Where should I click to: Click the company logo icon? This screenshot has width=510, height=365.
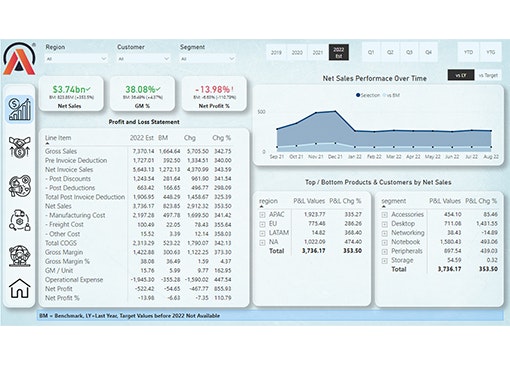19,58
